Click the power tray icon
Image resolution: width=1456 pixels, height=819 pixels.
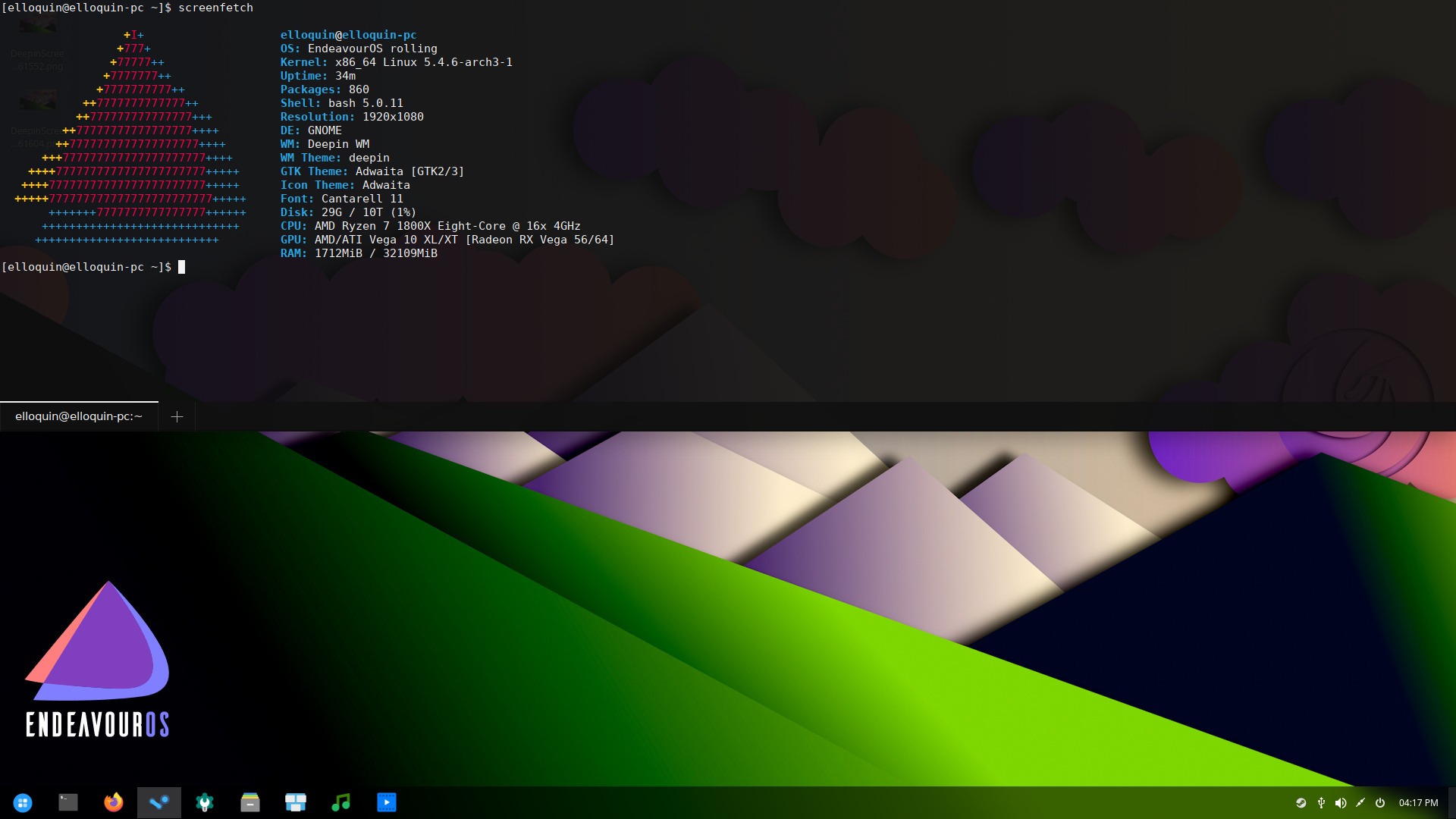[x=1380, y=803]
